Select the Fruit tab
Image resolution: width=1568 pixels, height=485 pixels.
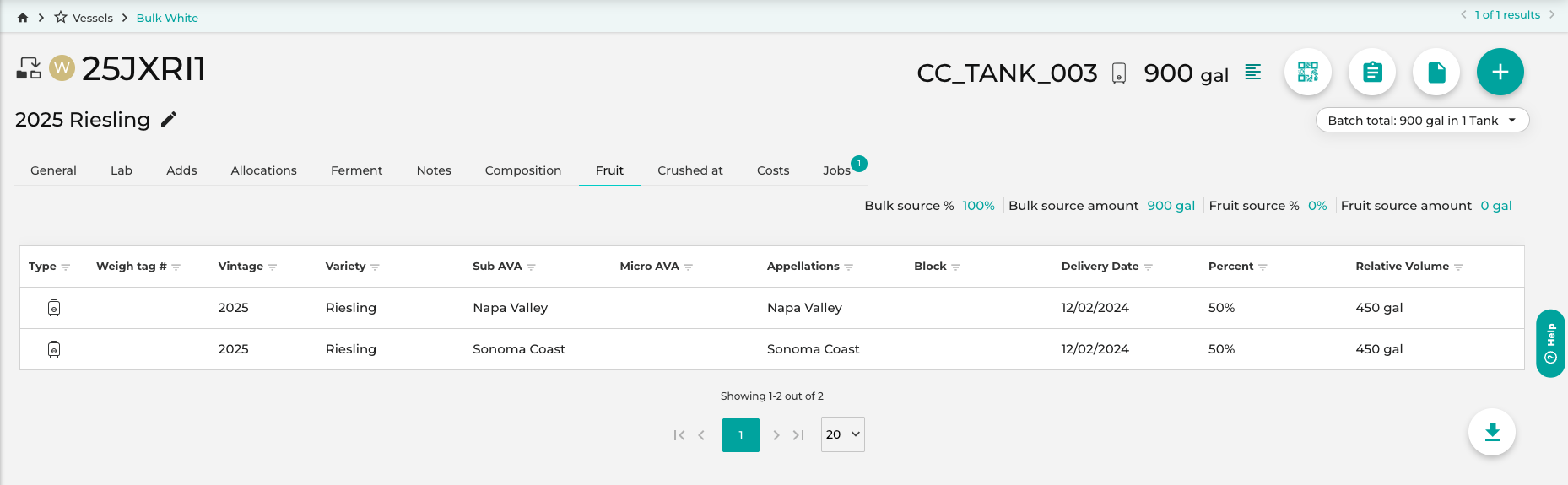pos(609,170)
